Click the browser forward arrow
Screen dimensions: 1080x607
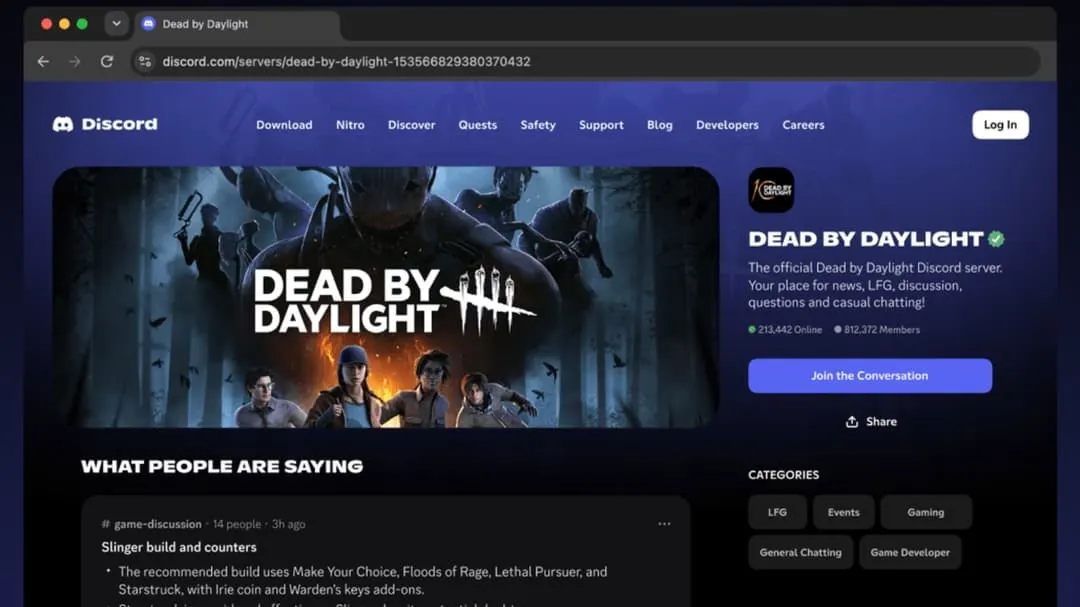tap(74, 61)
